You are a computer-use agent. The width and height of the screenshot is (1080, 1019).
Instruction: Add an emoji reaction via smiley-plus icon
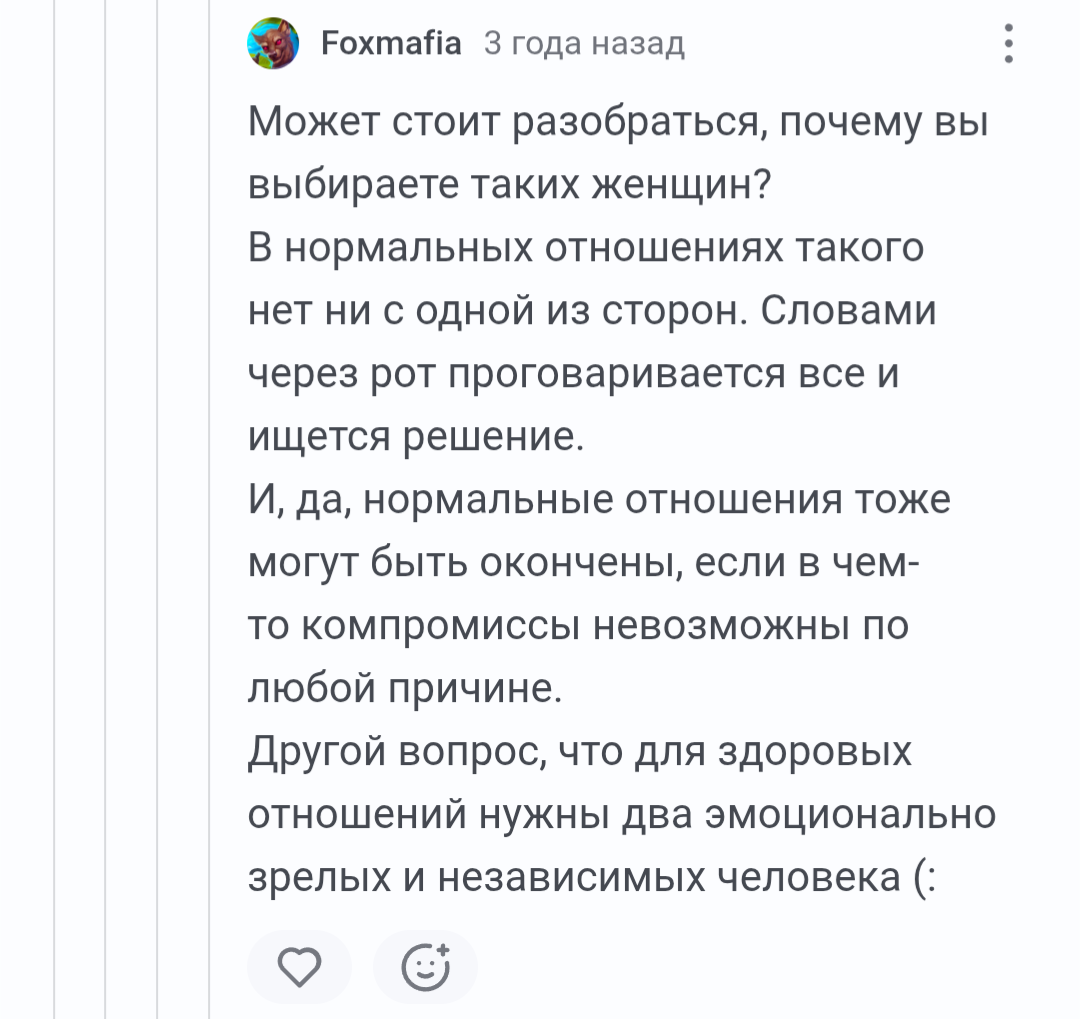tap(426, 967)
